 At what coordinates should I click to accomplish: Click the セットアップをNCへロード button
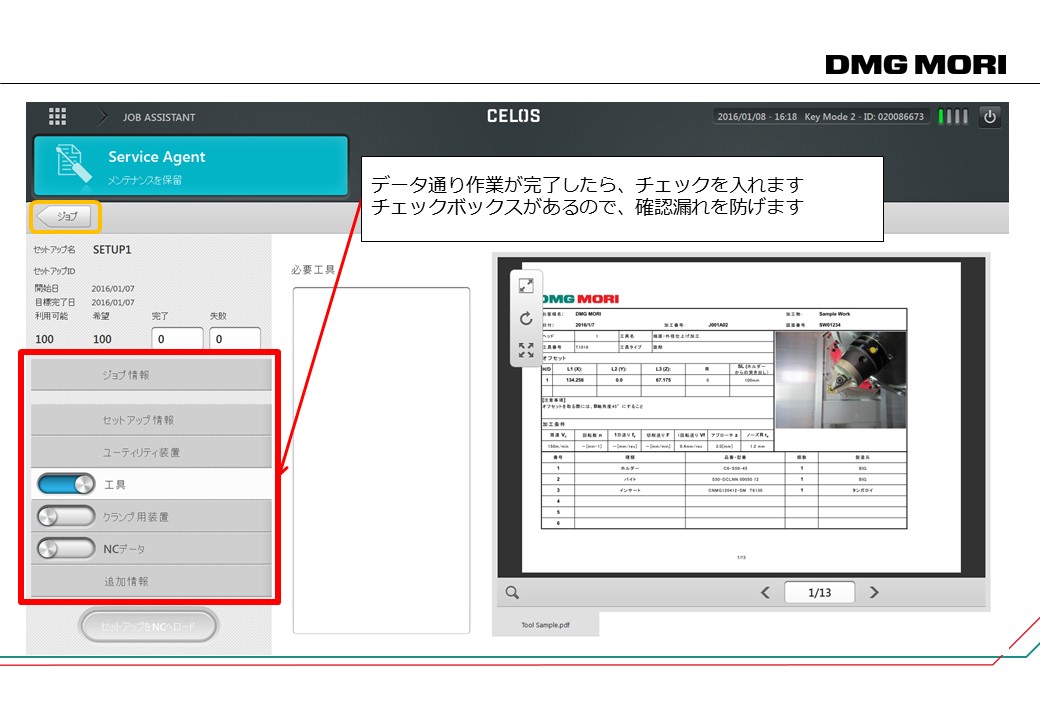[149, 626]
